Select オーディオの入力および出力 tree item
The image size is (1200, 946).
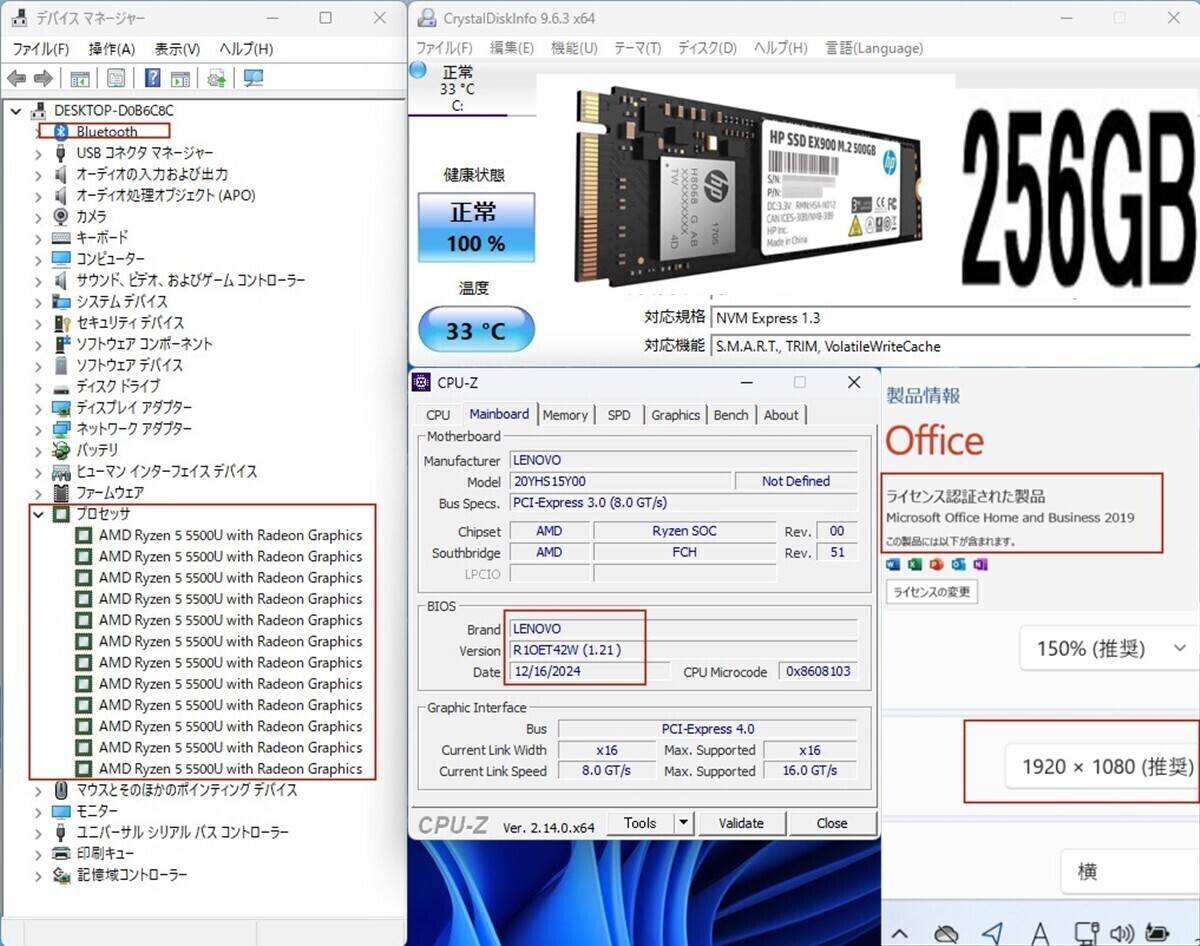[152, 174]
